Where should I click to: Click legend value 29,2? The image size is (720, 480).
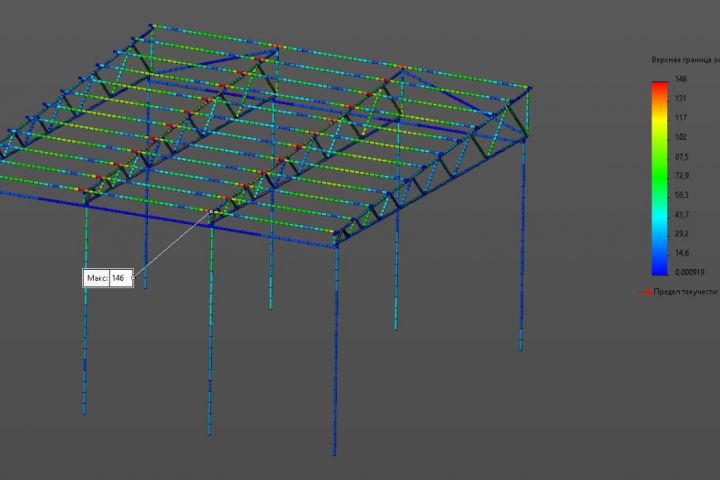(x=681, y=234)
